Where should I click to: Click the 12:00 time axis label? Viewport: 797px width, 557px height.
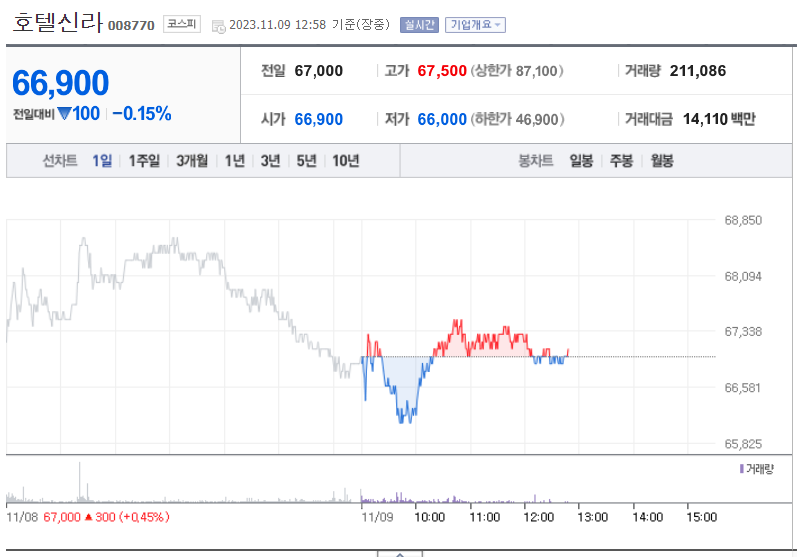tap(539, 517)
